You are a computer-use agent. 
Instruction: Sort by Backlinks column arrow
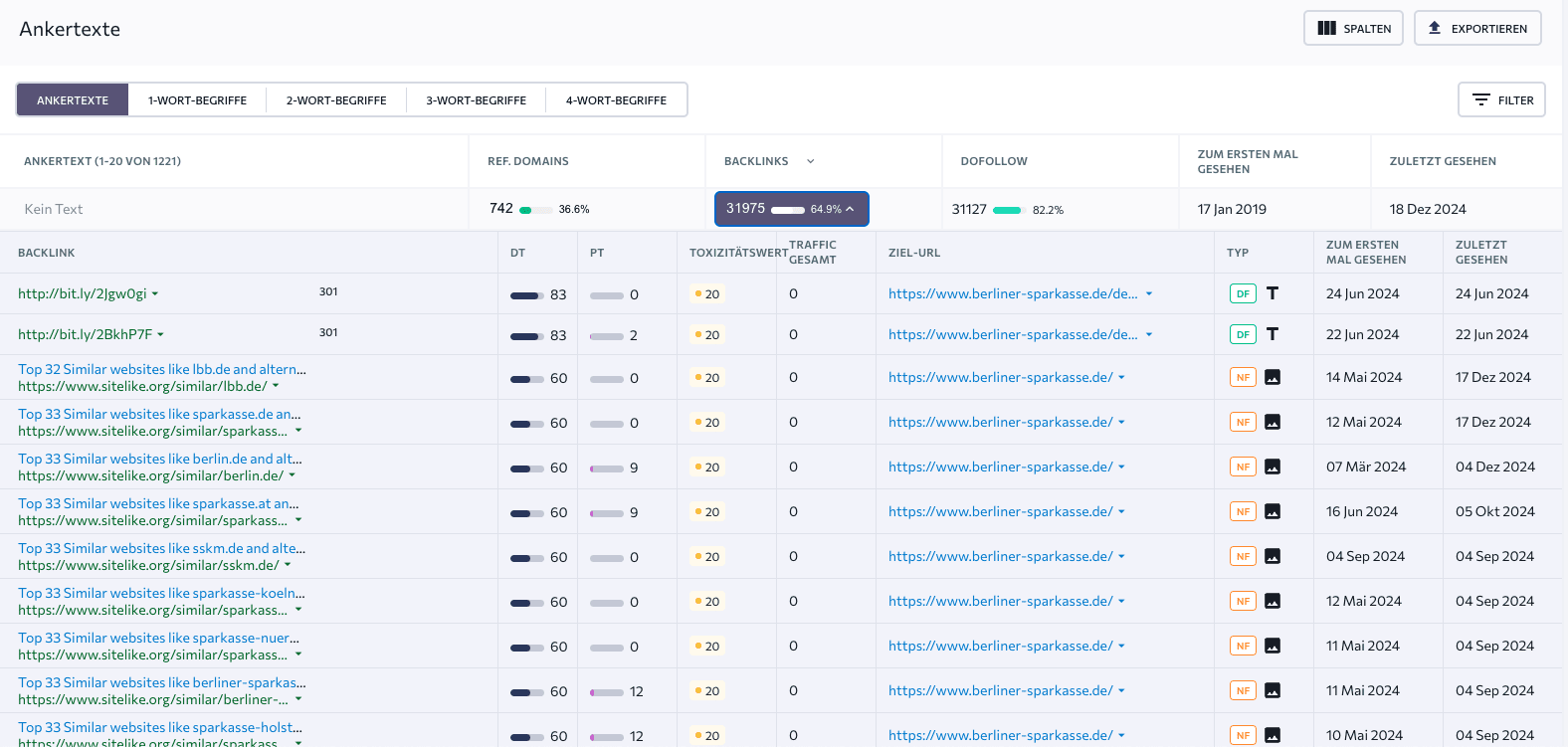pos(810,161)
